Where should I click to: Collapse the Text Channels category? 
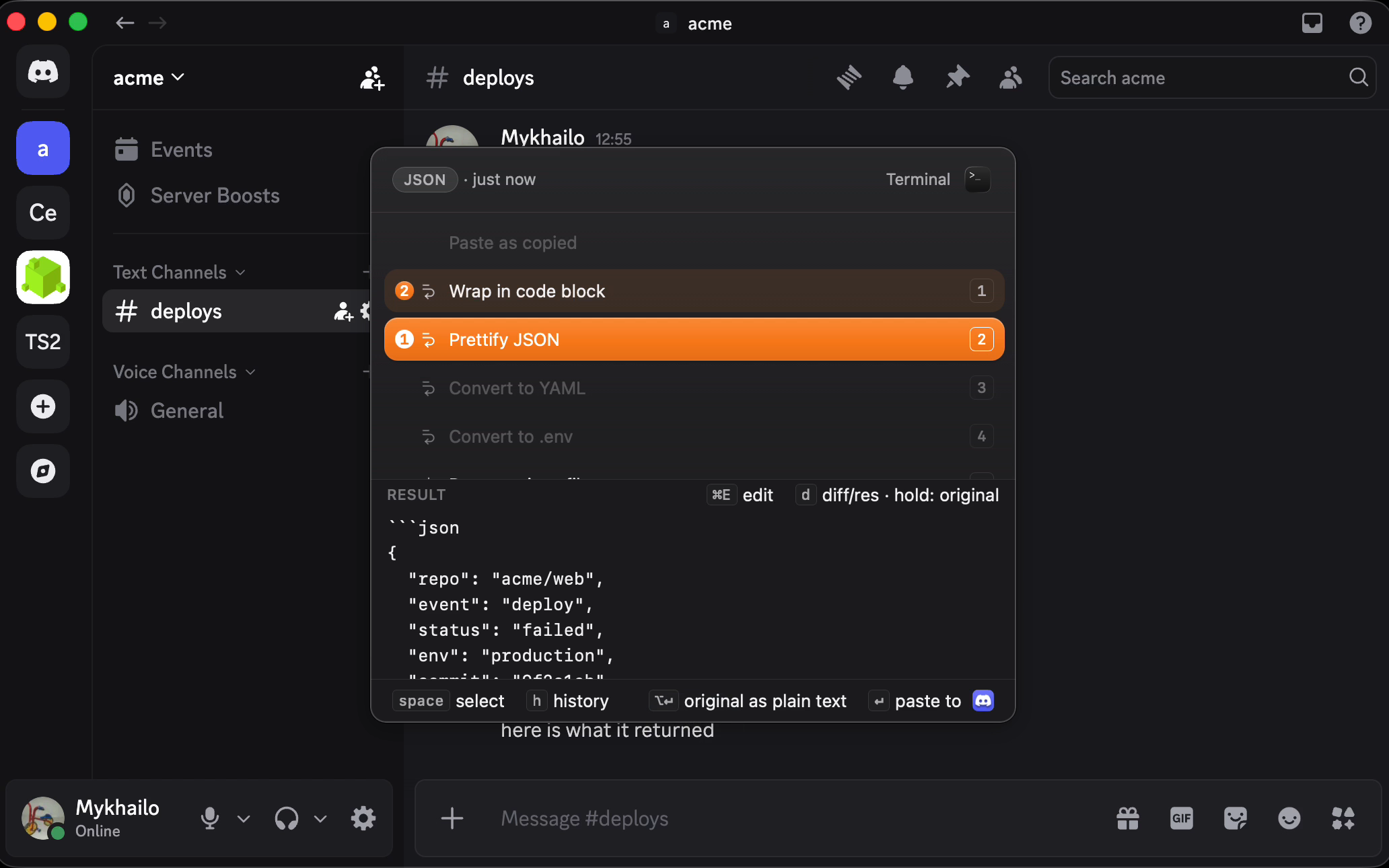(179, 272)
